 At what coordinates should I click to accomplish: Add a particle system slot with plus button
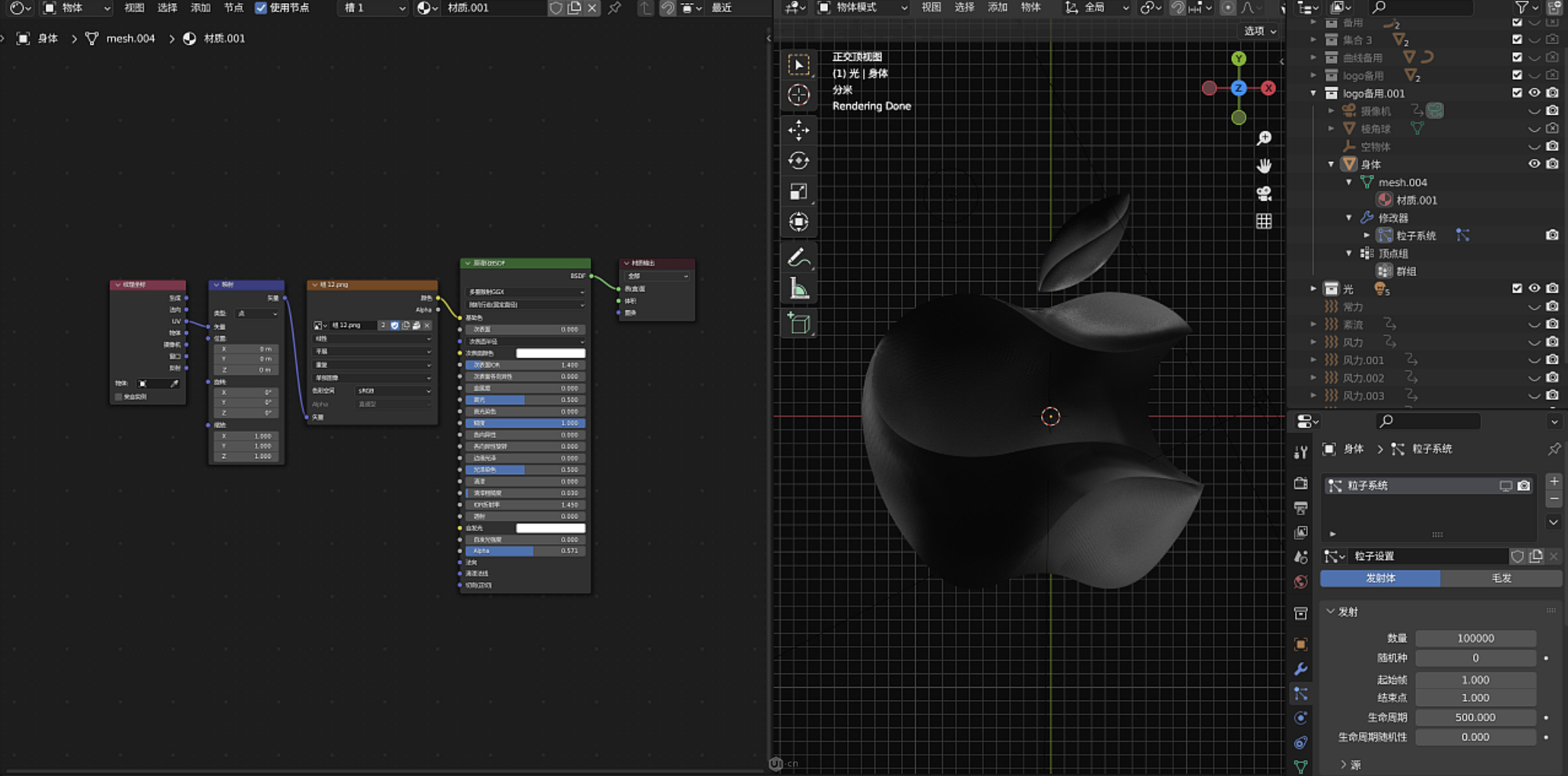click(x=1554, y=481)
